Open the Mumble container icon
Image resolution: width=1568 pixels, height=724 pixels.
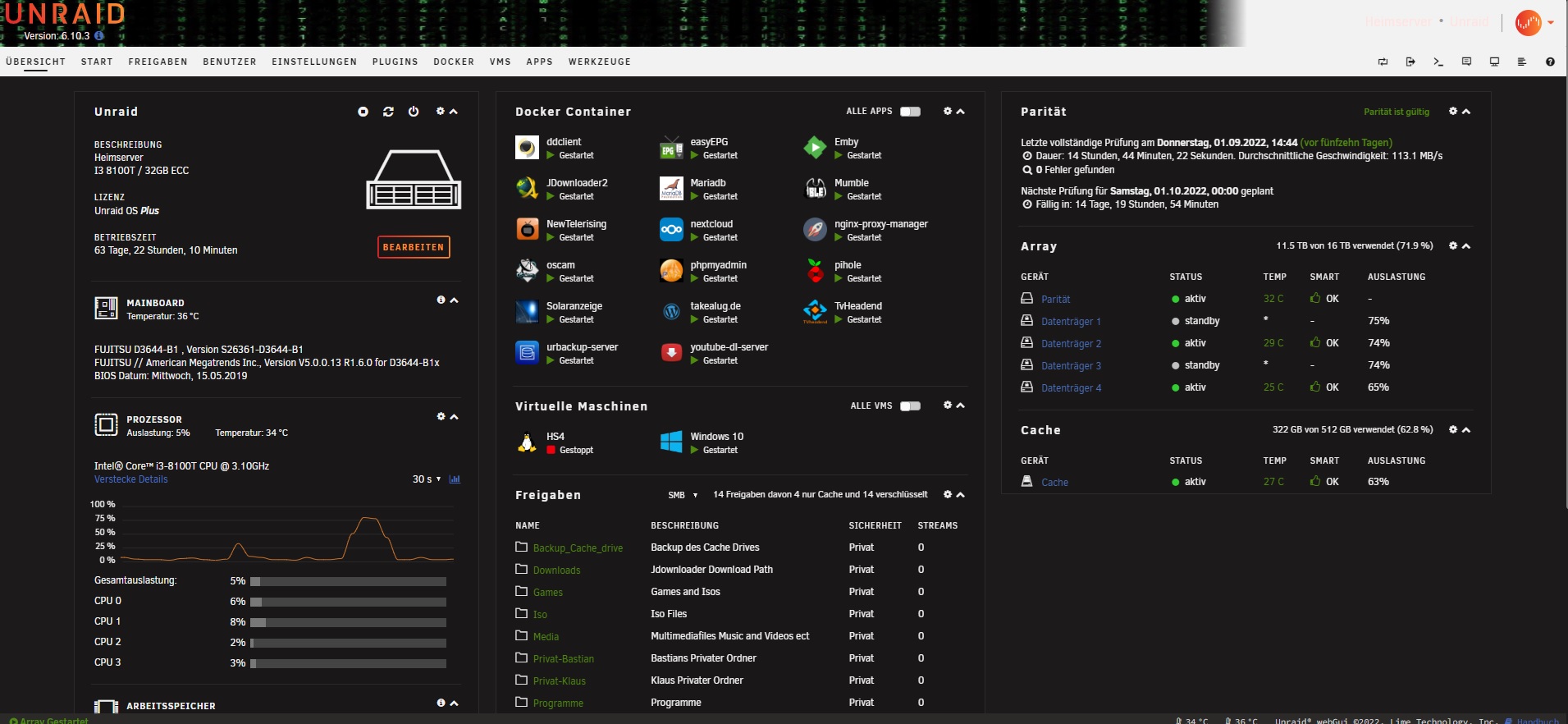coord(815,189)
